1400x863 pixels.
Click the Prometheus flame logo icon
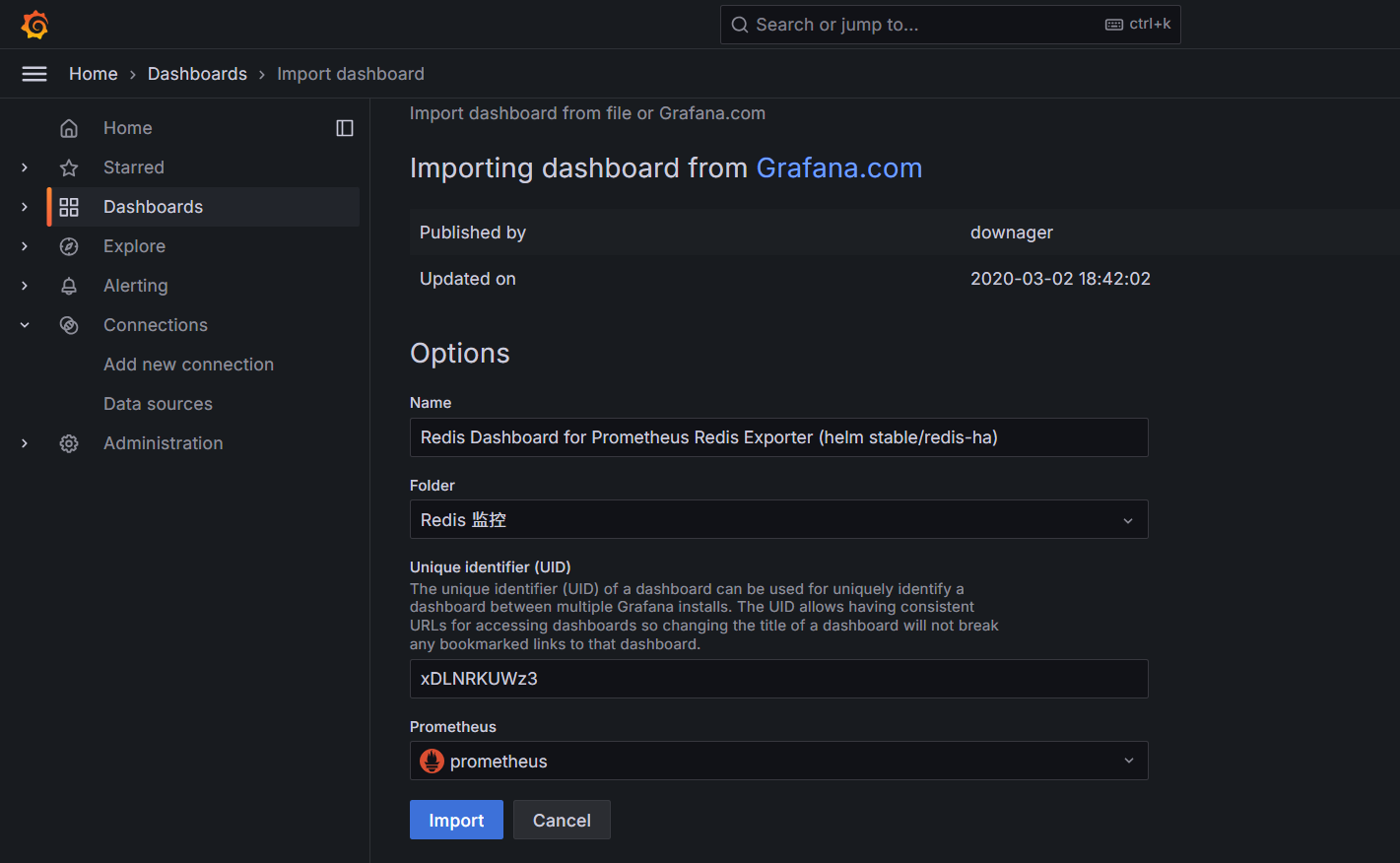432,761
